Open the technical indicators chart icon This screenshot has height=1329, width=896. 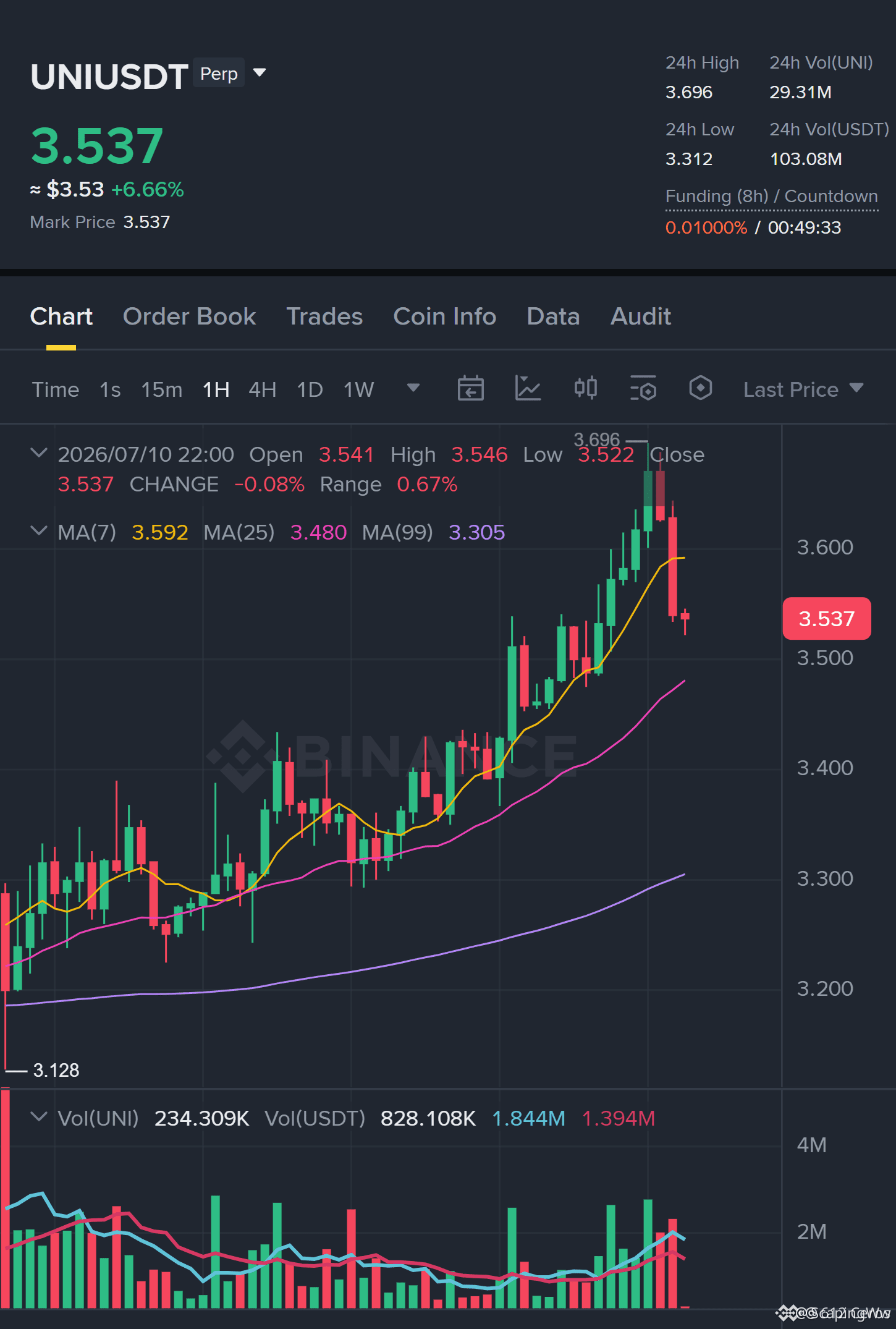(x=528, y=389)
